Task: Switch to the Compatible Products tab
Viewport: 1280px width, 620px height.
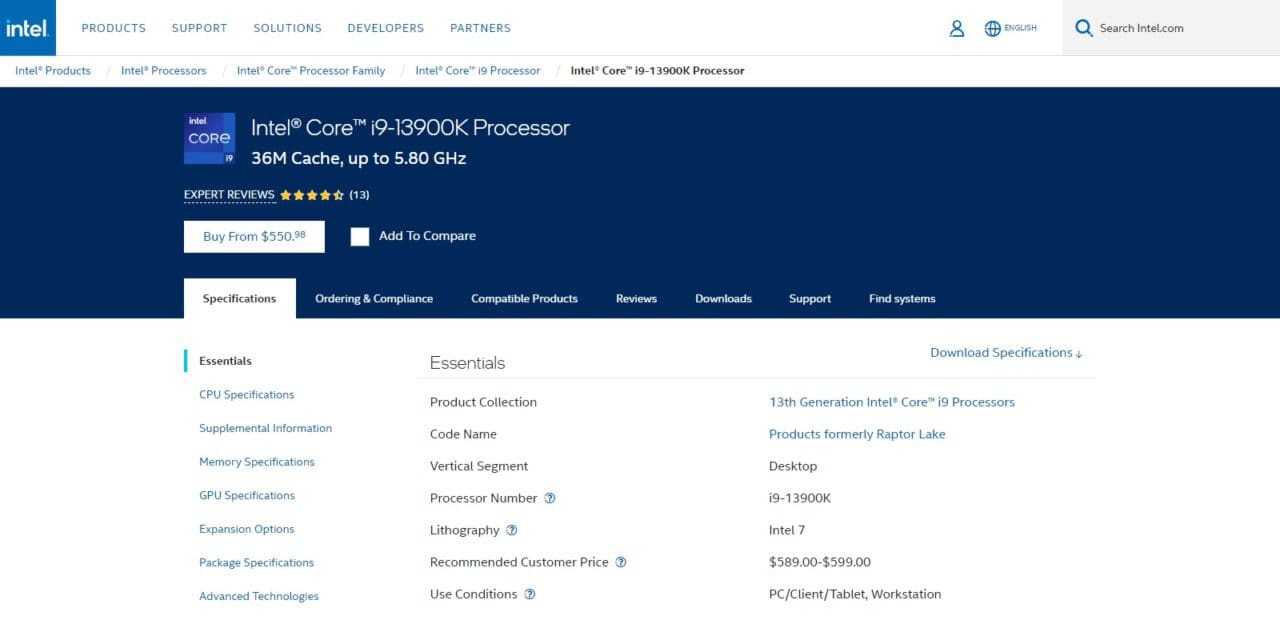Action: pyautogui.click(x=524, y=299)
